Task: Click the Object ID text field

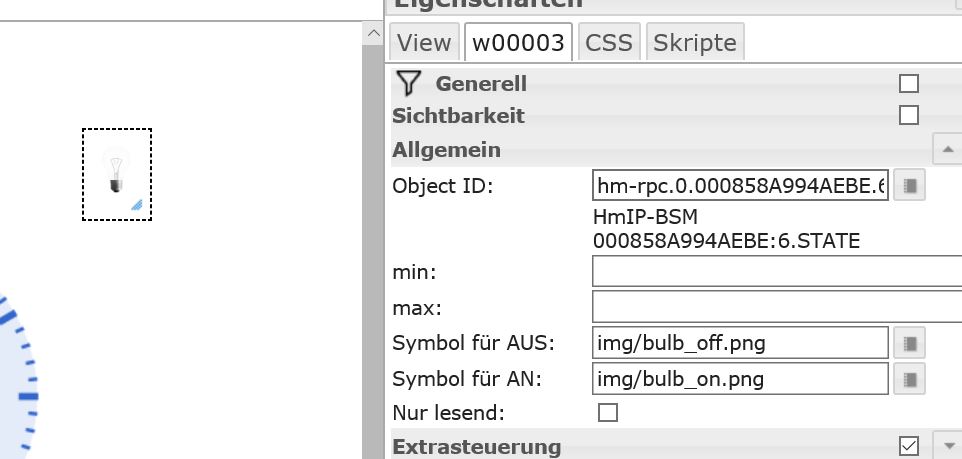Action: 740,186
